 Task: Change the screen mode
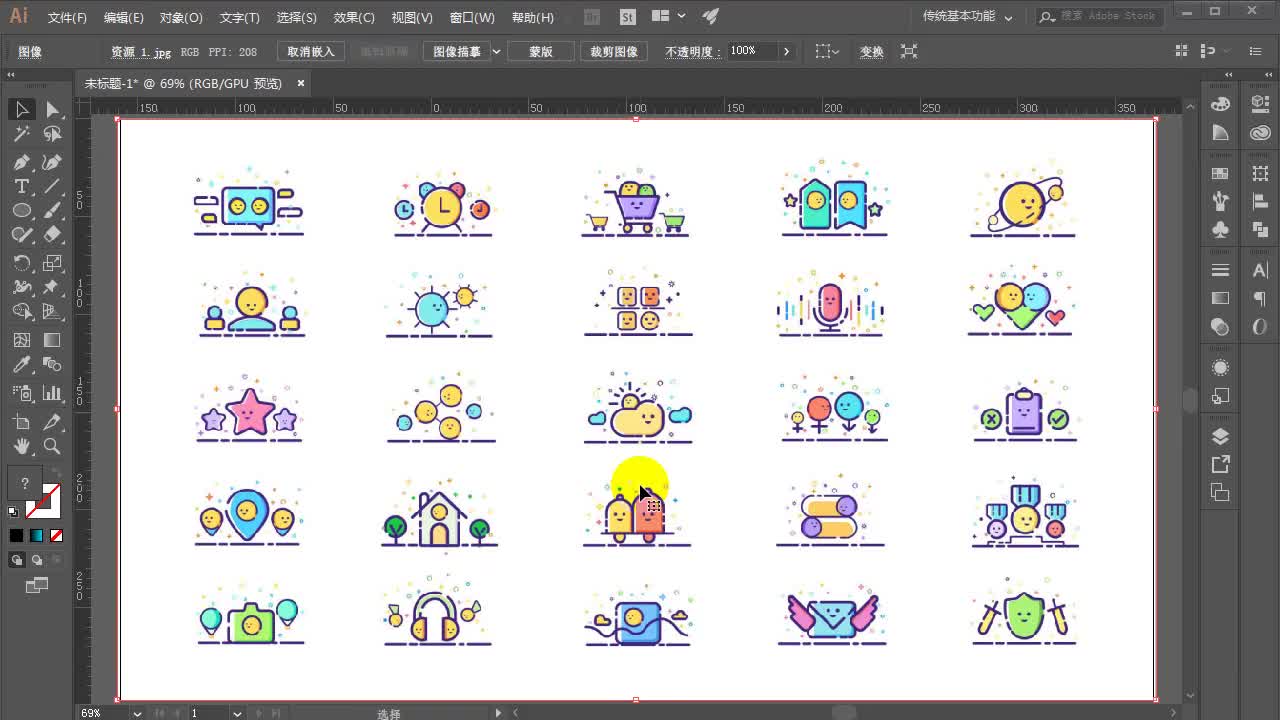(x=37, y=585)
